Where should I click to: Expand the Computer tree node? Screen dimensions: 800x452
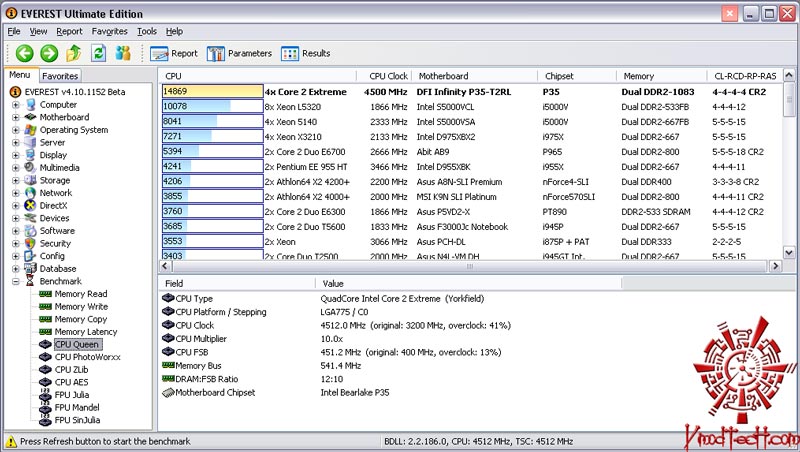[x=16, y=104]
